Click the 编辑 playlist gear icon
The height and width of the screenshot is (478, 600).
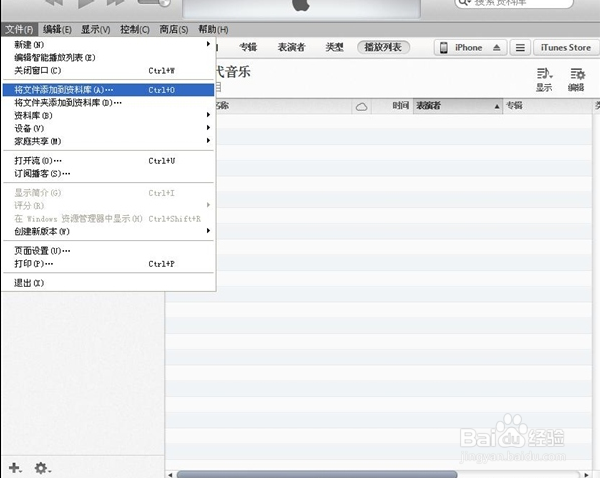coord(577,80)
